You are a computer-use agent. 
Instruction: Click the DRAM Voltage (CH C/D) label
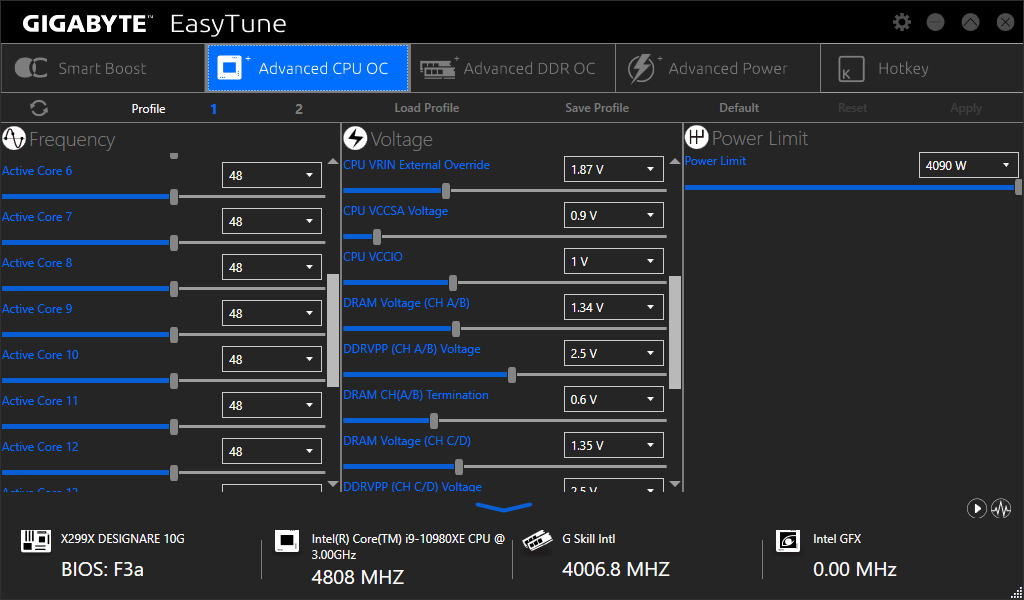coord(407,441)
